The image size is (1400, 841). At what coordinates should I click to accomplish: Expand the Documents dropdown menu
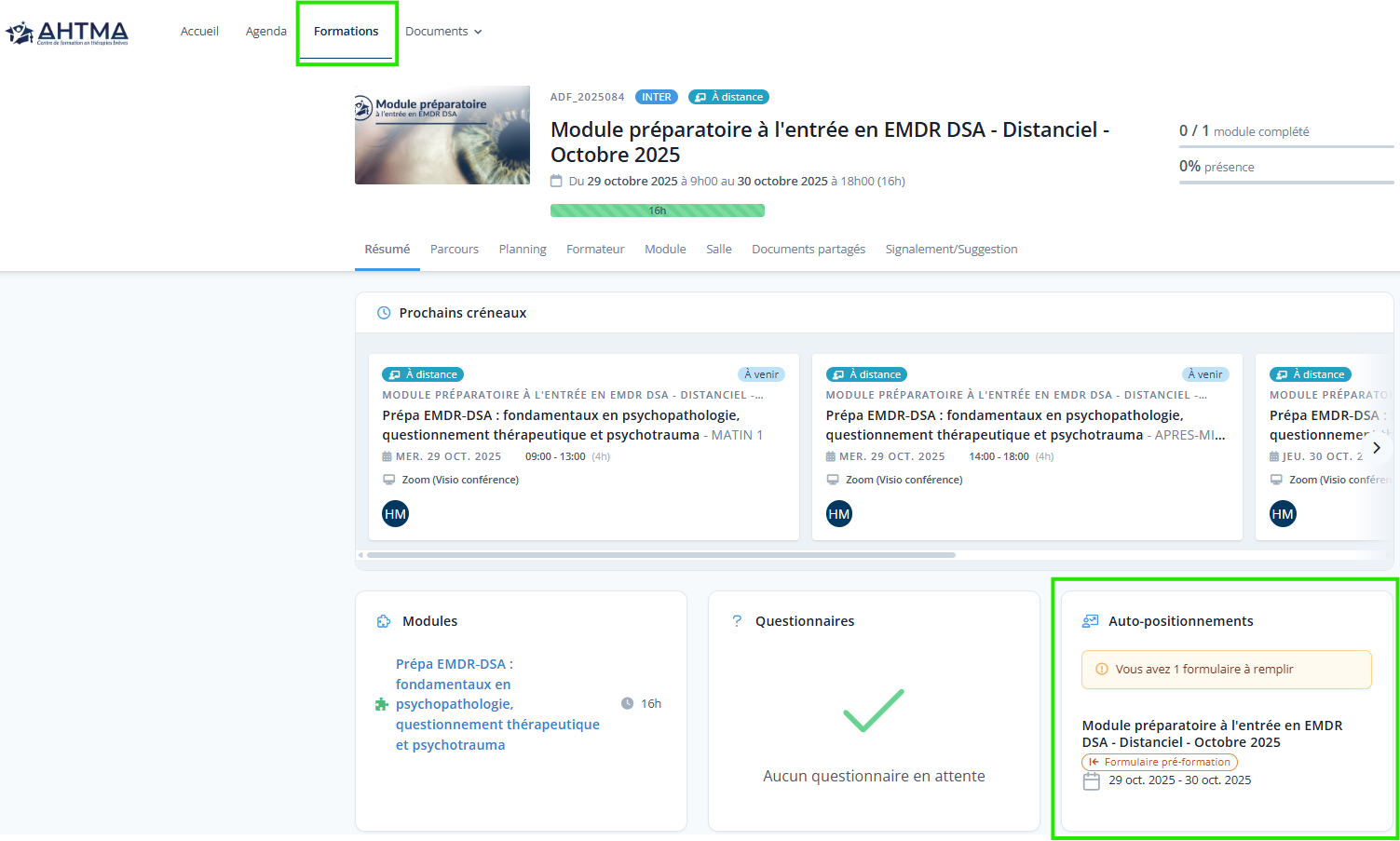tap(443, 32)
